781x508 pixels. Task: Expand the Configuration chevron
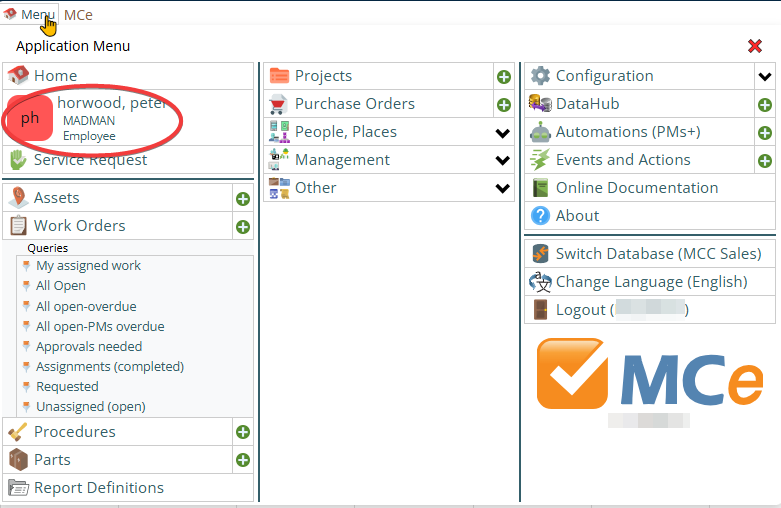tap(765, 77)
